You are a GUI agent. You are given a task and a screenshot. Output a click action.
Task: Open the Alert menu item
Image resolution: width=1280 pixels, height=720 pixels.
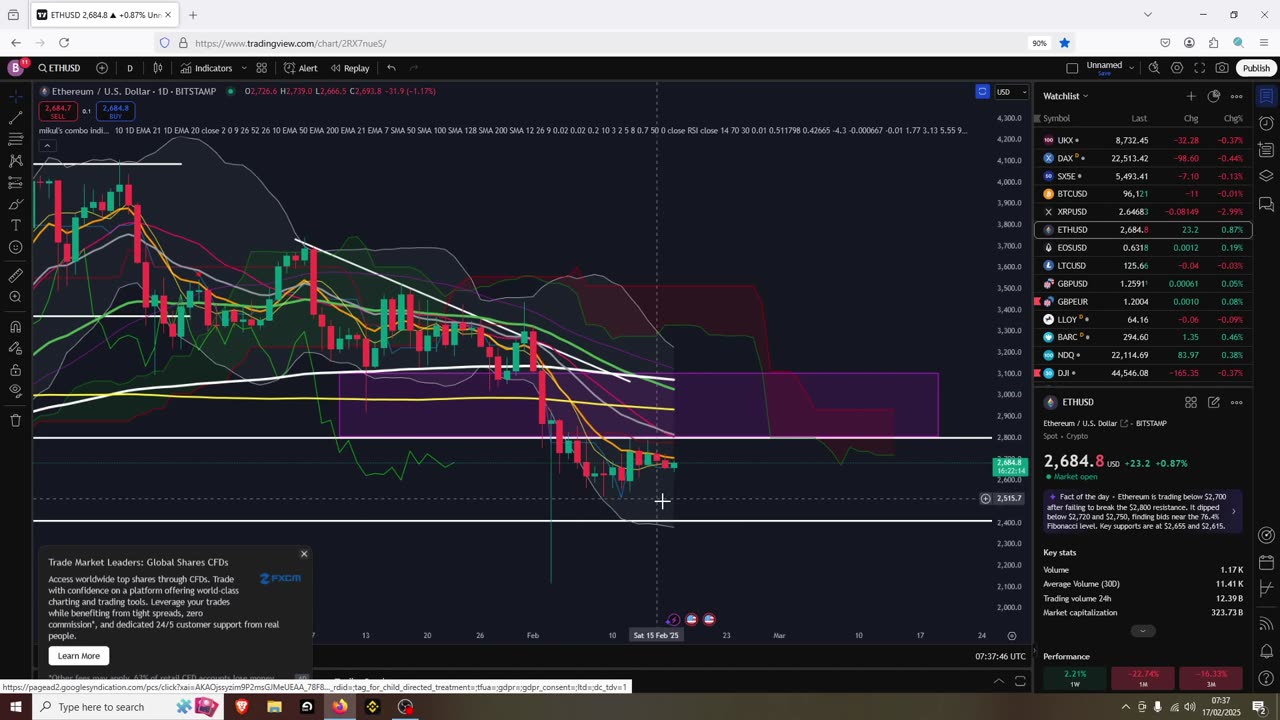coord(300,68)
